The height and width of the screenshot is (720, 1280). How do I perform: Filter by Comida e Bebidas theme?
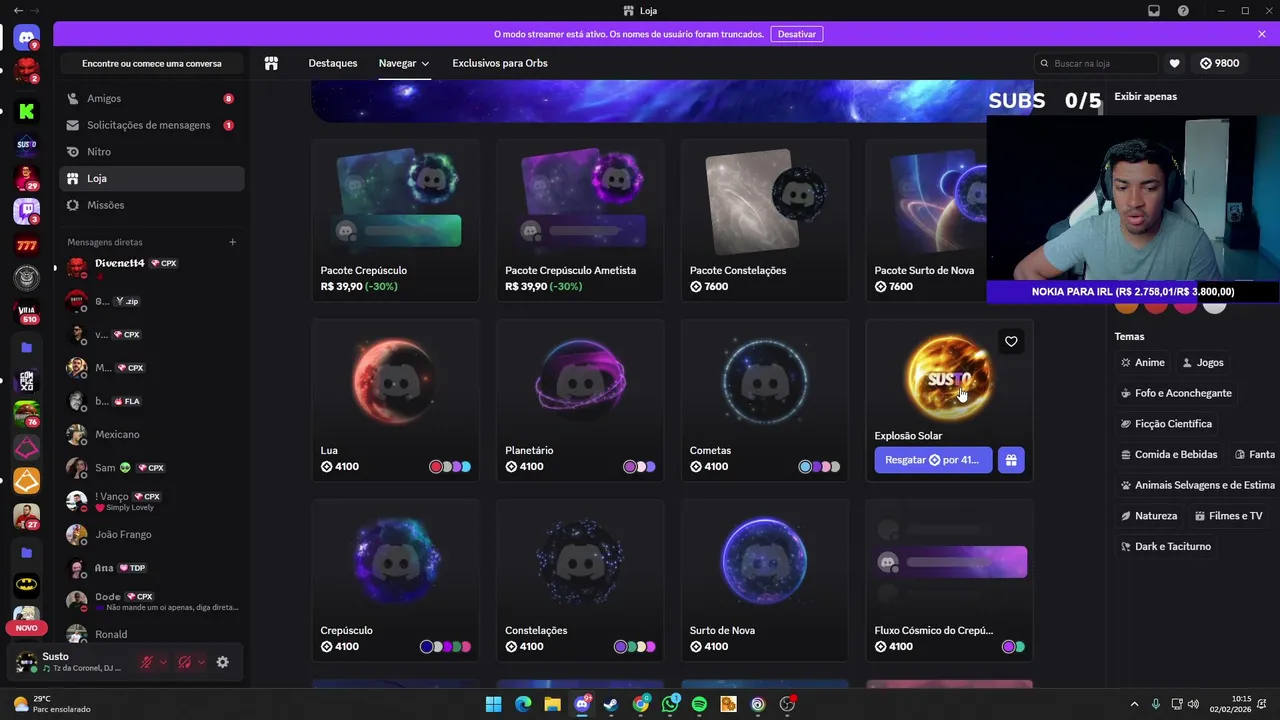click(1169, 454)
